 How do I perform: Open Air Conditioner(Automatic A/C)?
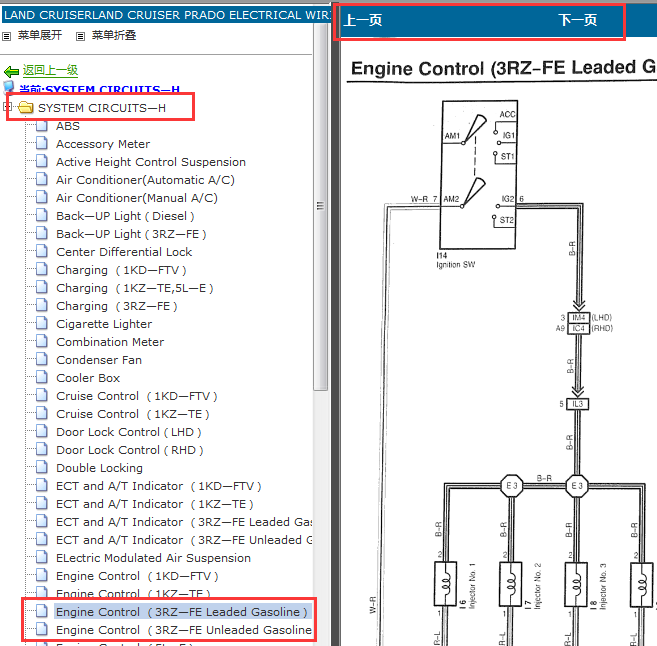[145, 180]
